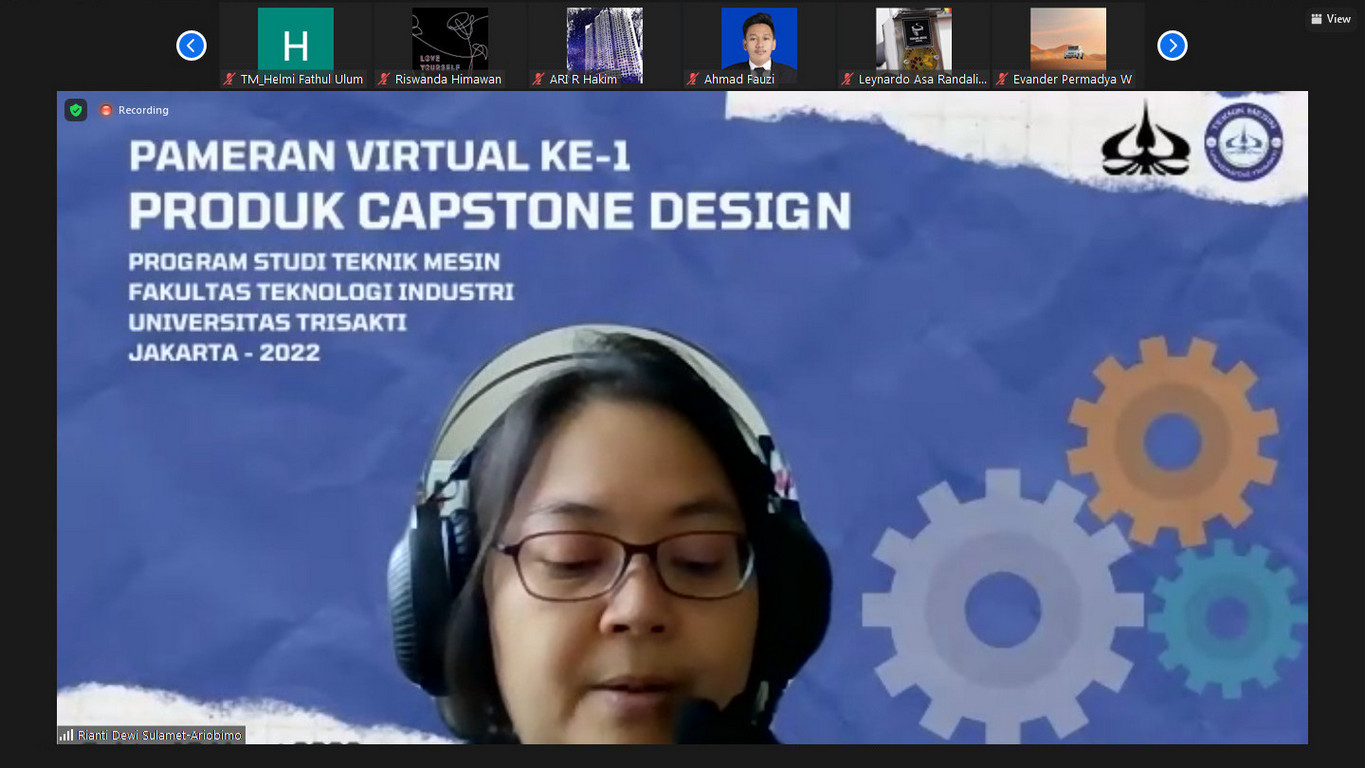Screen dimensions: 1365x768
Task: Click the 'Evander Permadya W' name label
Action: [1072, 79]
